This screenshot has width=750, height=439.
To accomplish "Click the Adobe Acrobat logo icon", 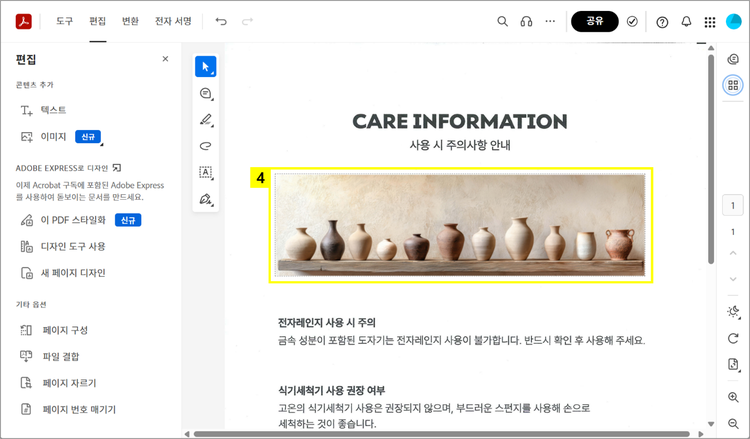I will (x=23, y=22).
